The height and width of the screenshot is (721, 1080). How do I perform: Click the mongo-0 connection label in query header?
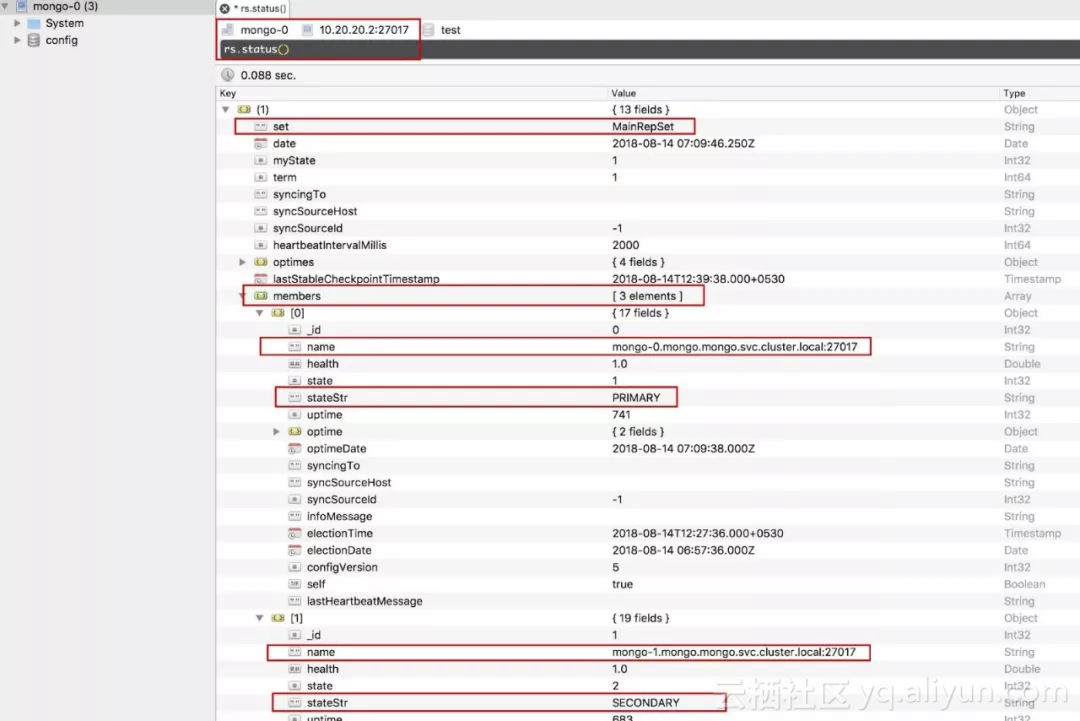(x=264, y=30)
